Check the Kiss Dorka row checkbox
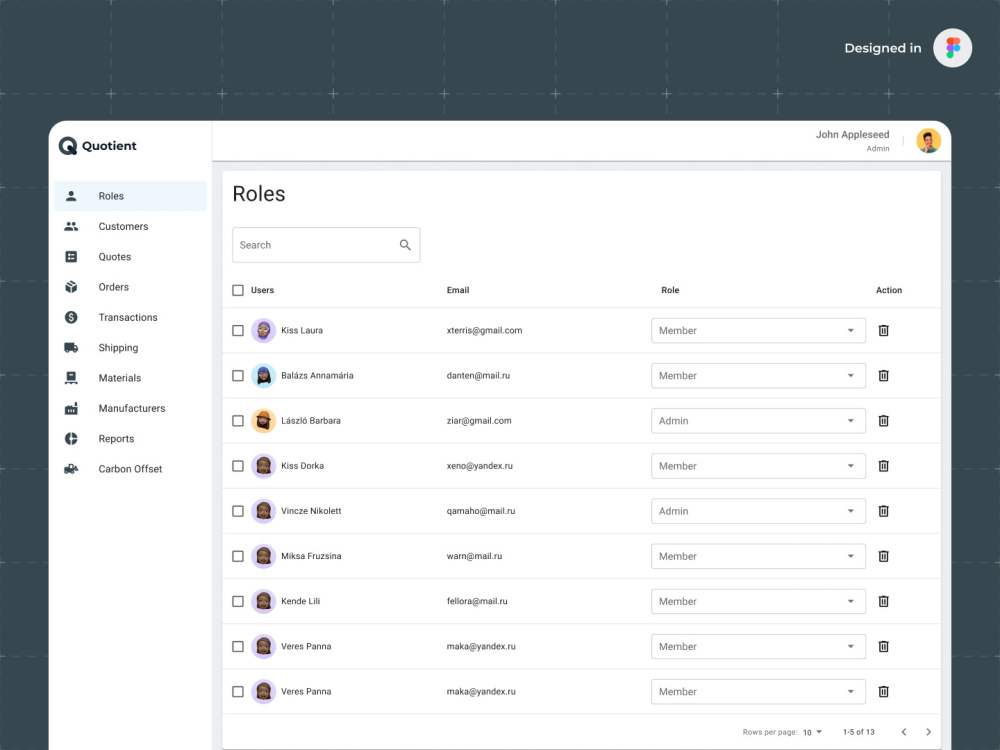 click(x=238, y=466)
